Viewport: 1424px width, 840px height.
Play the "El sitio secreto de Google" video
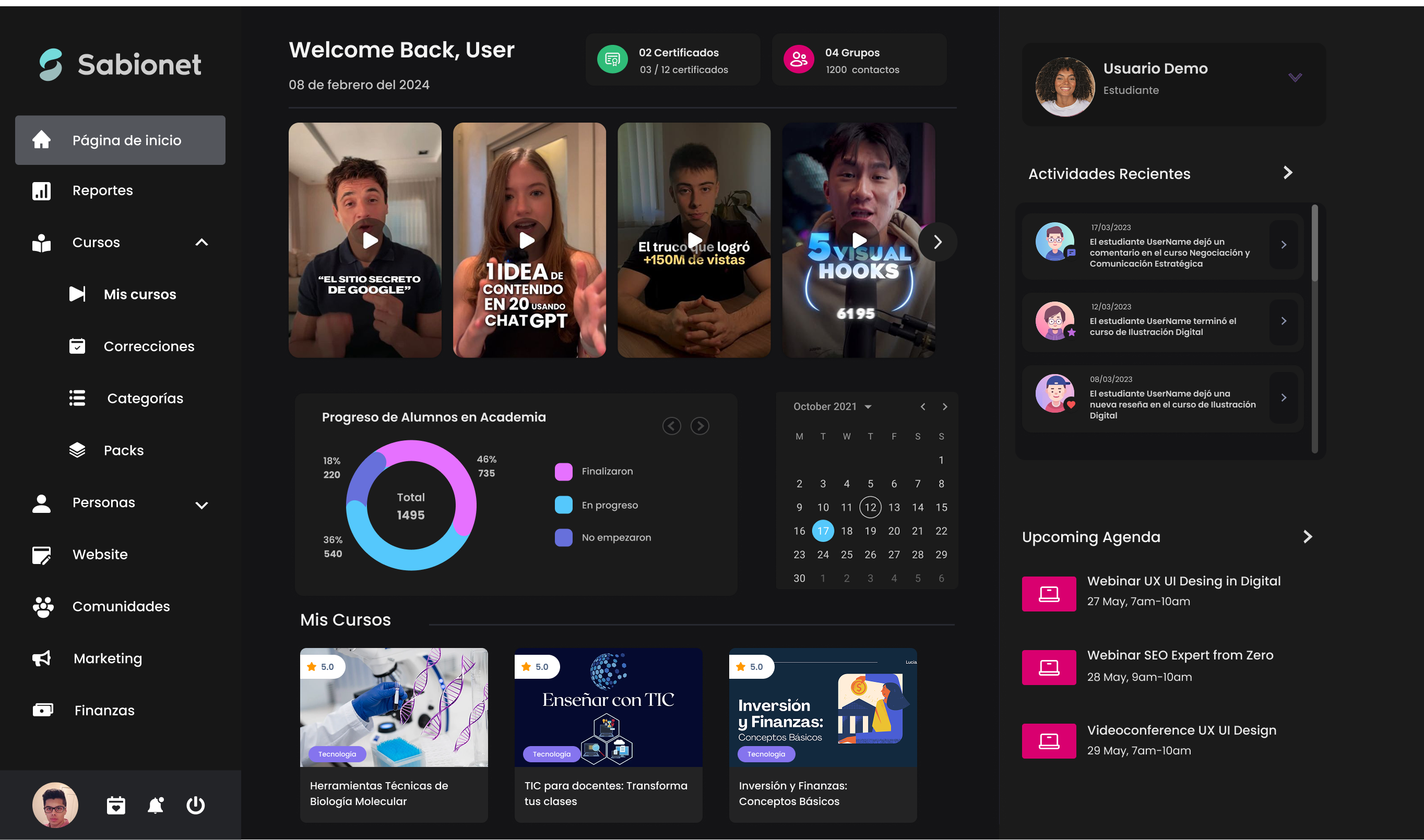click(x=370, y=241)
